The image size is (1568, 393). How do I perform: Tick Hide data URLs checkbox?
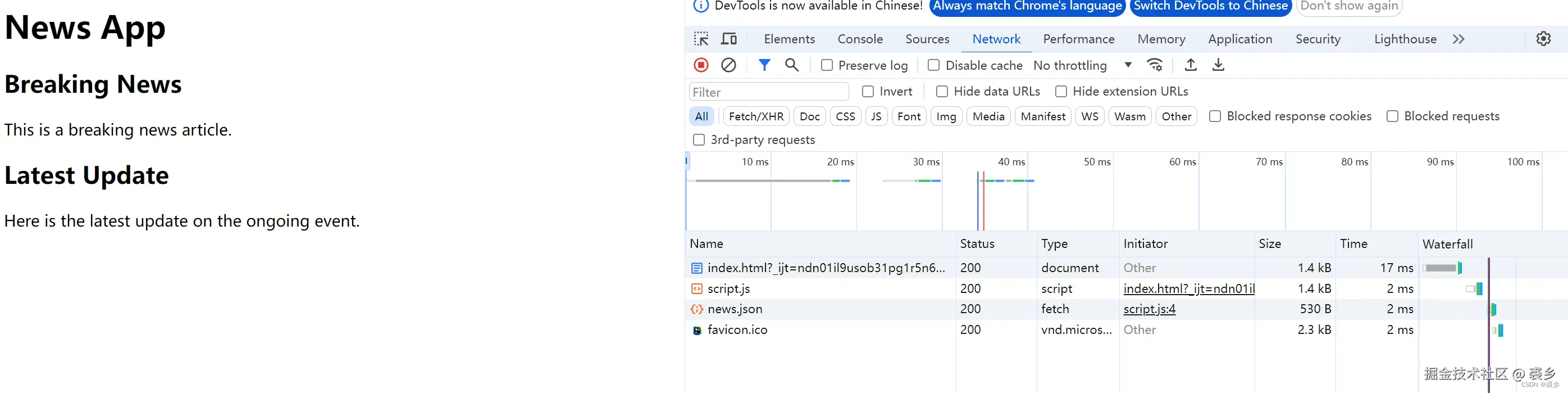tap(942, 92)
